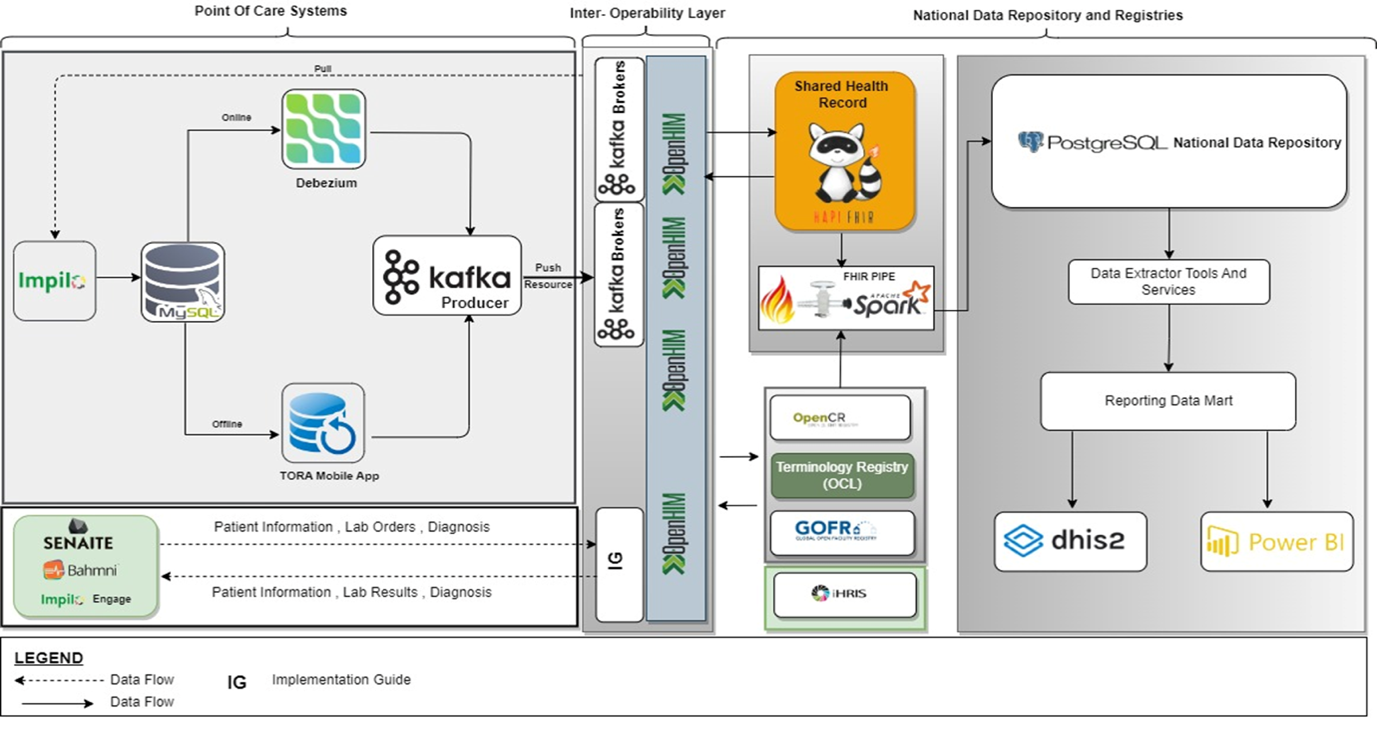Screen dimensions: 1381x736
Task: Select the lower Kafka Brokers box
Action: 619,275
